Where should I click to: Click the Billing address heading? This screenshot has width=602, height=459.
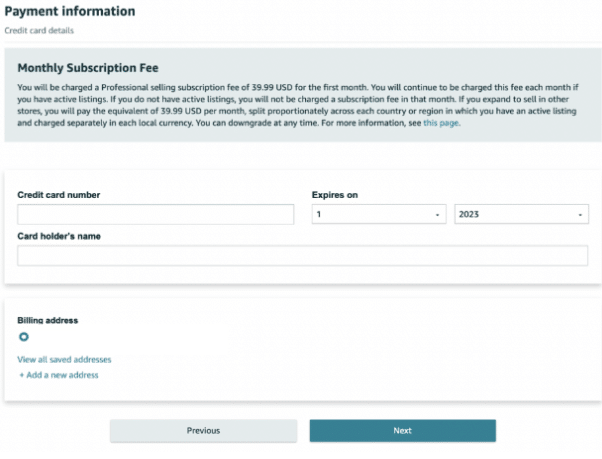(x=48, y=320)
